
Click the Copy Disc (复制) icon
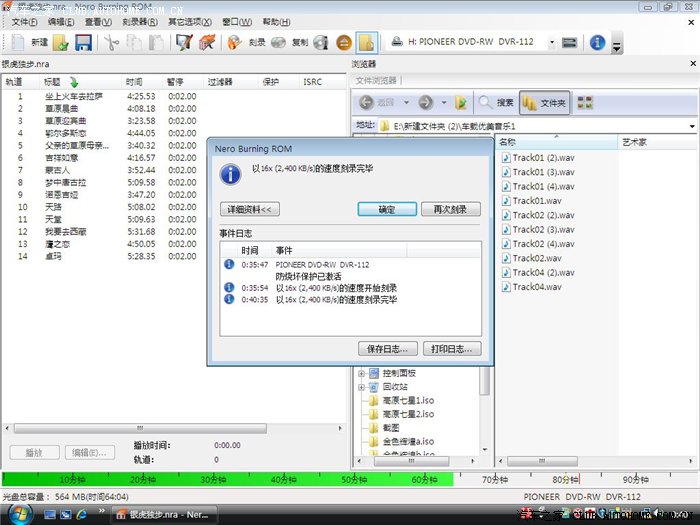point(278,43)
